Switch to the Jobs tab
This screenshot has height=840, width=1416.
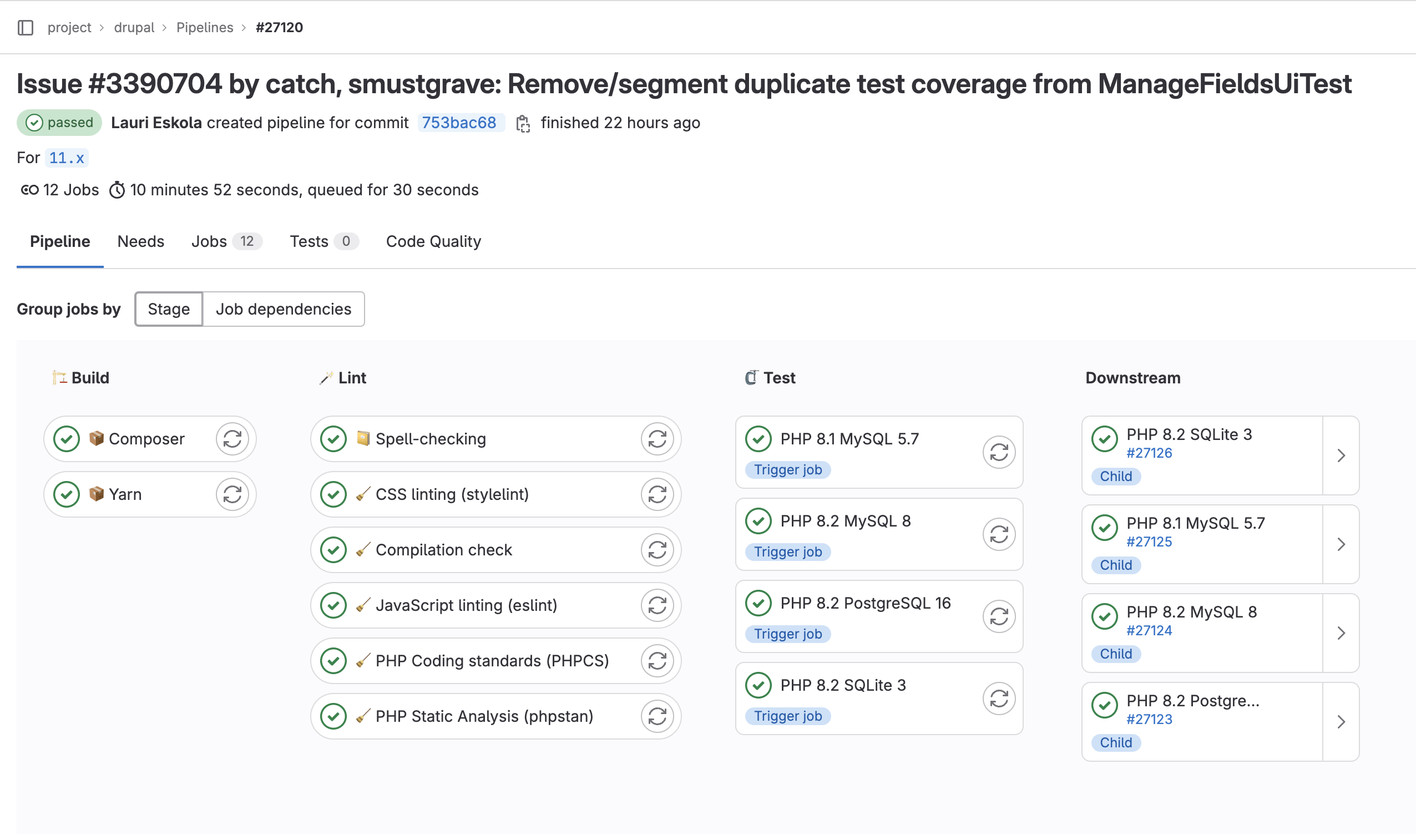tap(209, 241)
